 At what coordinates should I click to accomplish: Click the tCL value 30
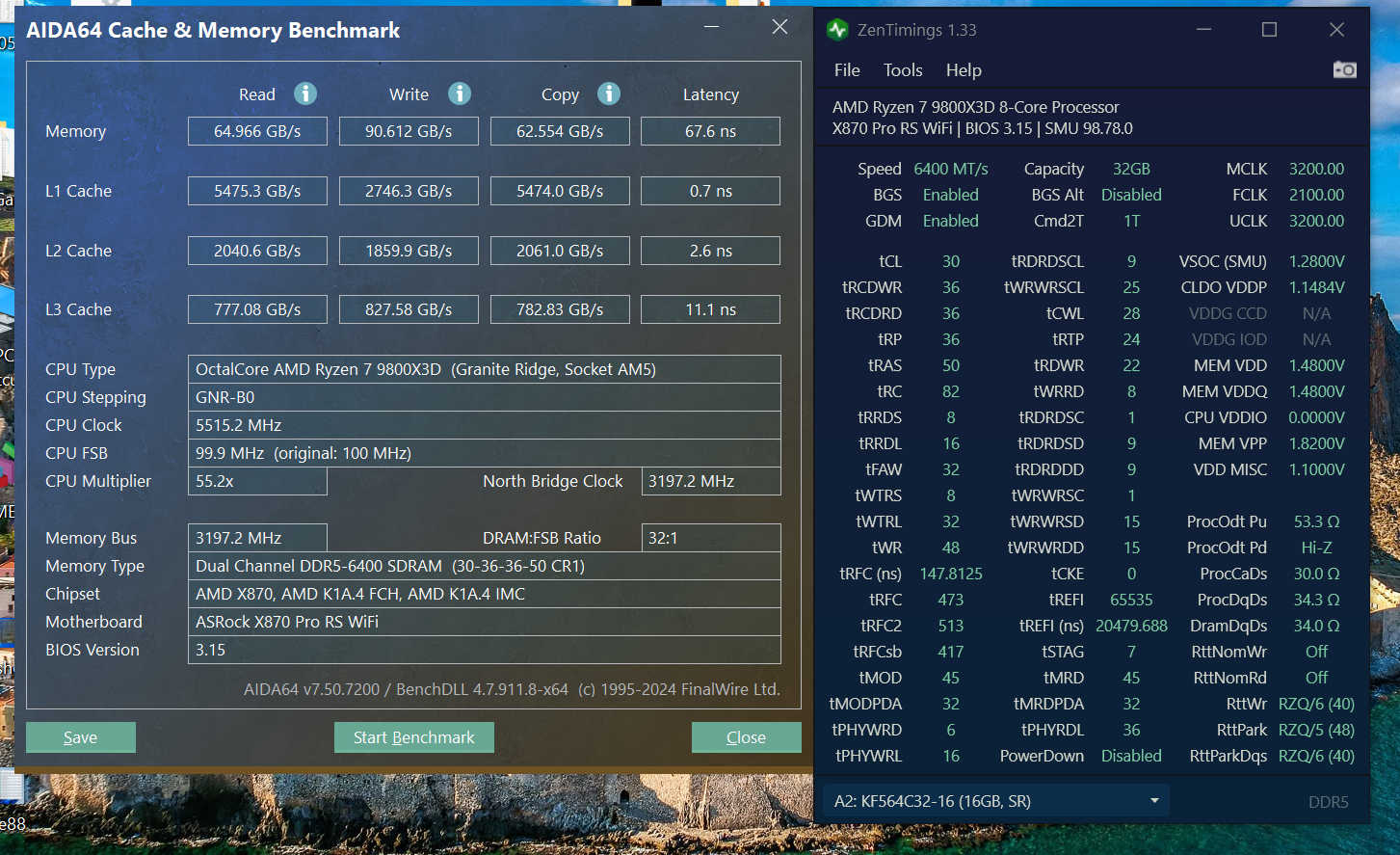(x=951, y=261)
